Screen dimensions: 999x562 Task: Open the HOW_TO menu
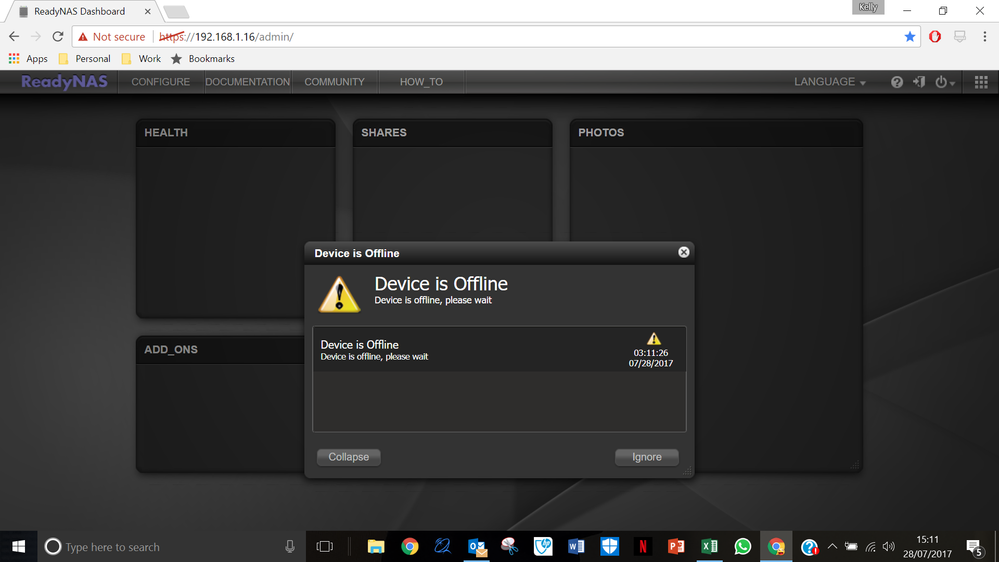421,82
